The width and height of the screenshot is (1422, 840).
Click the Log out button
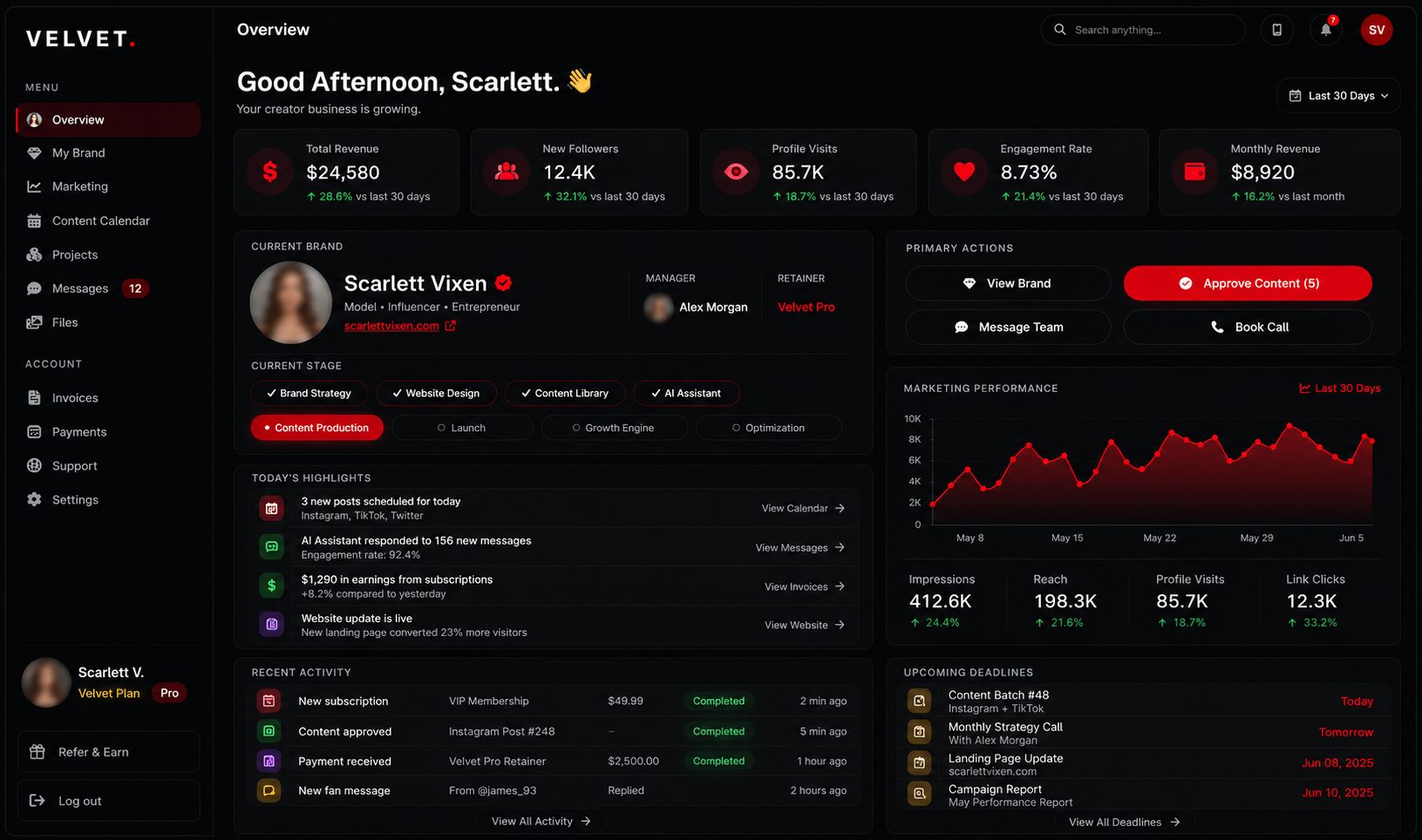(x=108, y=801)
